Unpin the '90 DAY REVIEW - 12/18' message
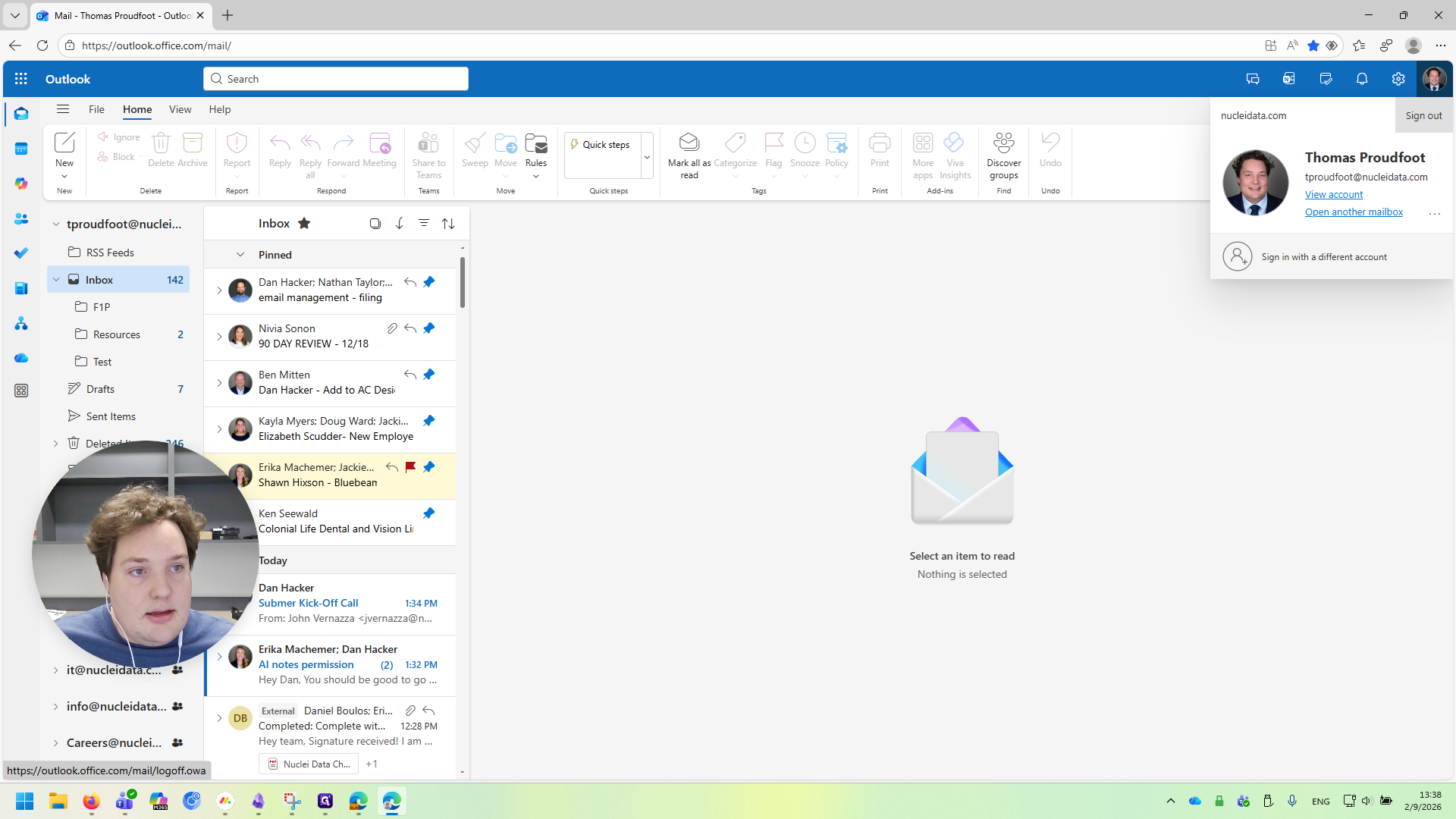 pos(429,328)
